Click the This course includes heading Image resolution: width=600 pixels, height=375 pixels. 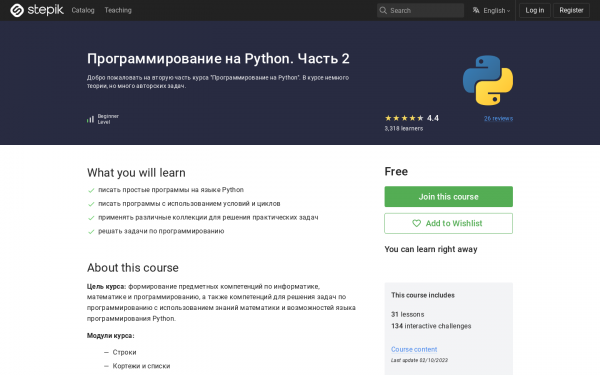(423, 295)
